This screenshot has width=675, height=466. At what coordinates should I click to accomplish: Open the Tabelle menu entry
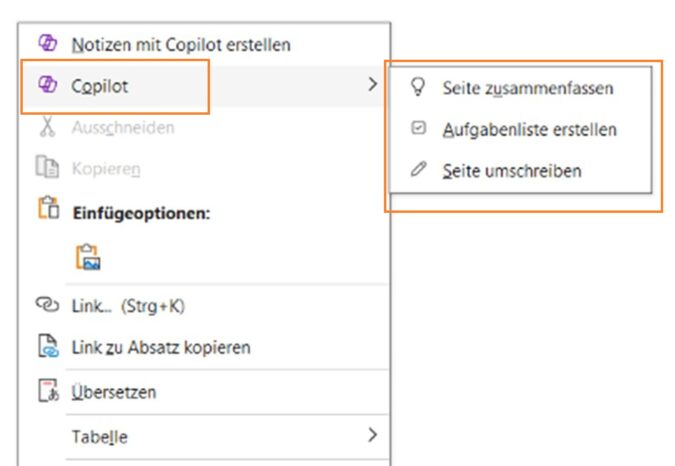pyautogui.click(x=99, y=437)
